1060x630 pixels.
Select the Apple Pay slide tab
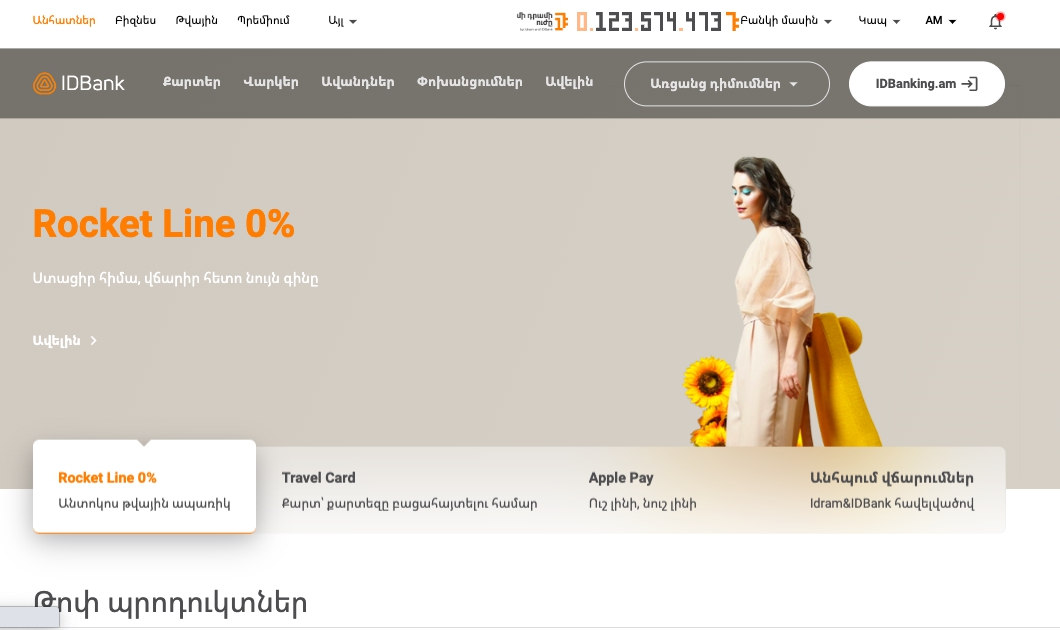tap(642, 489)
